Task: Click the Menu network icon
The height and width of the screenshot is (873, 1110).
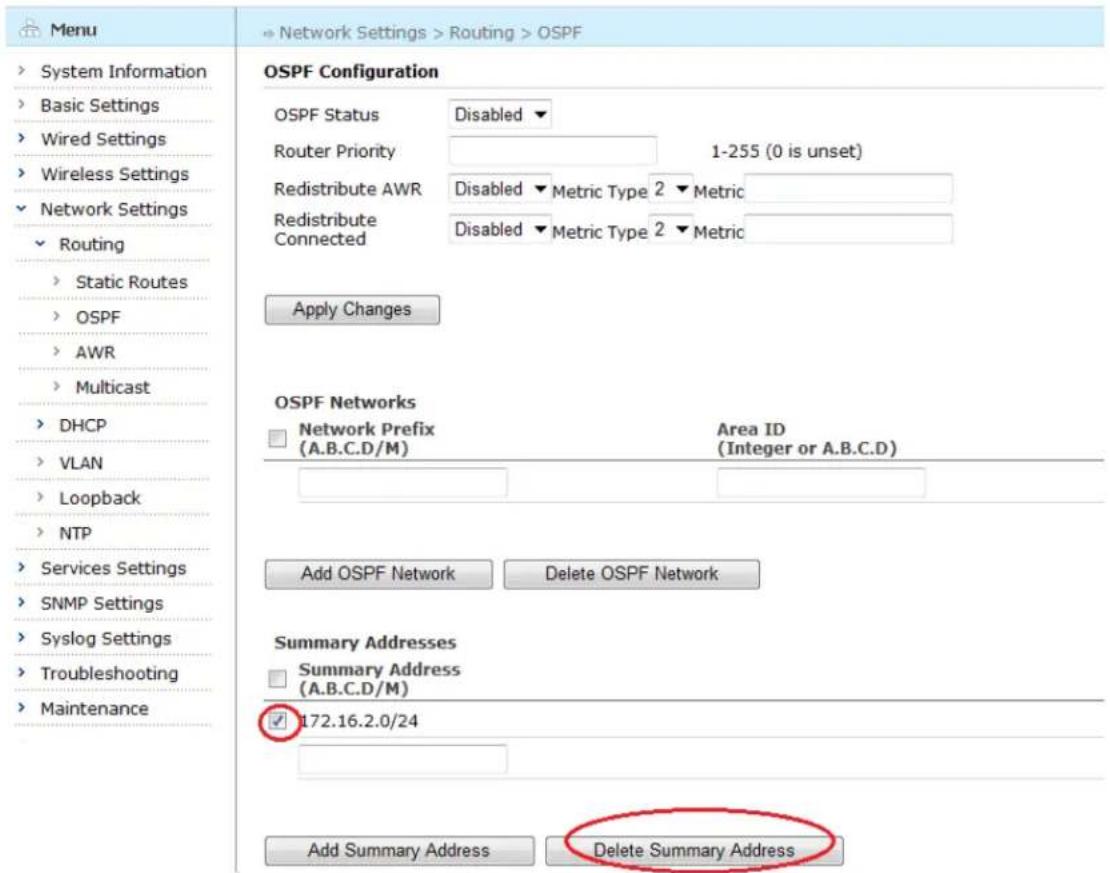Action: coord(30,30)
